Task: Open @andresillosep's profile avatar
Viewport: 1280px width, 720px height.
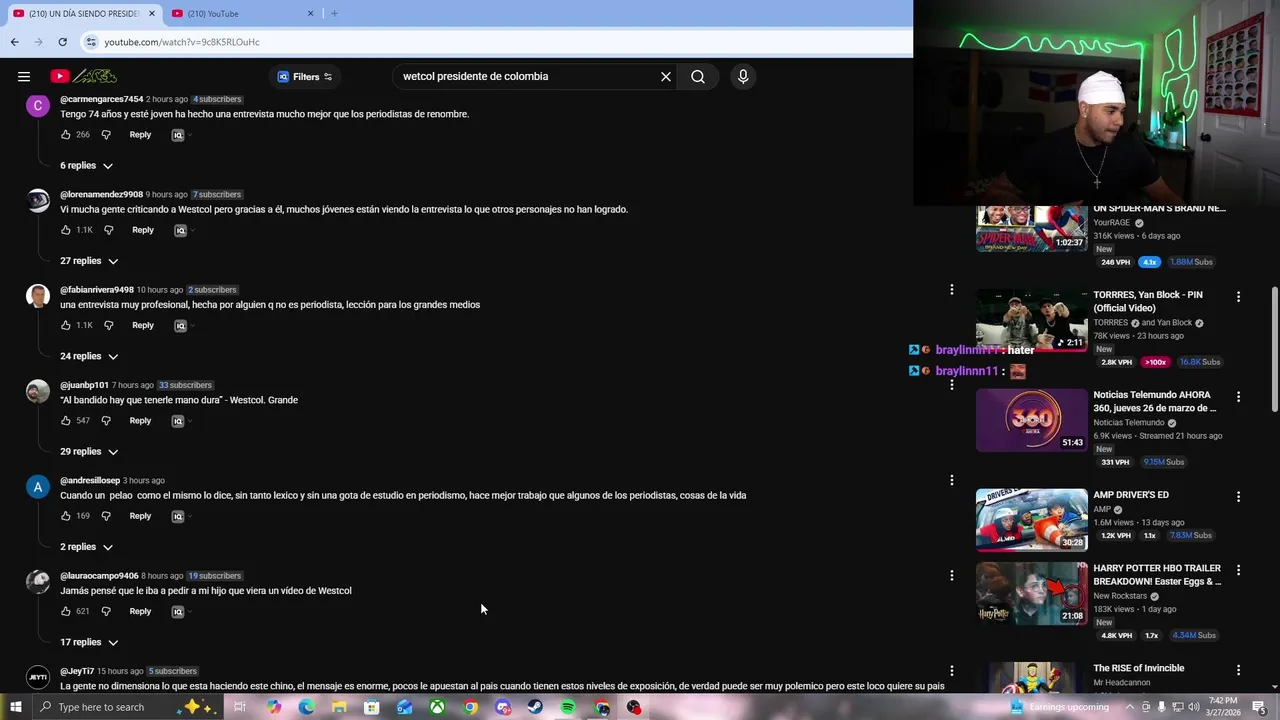Action: [38, 487]
